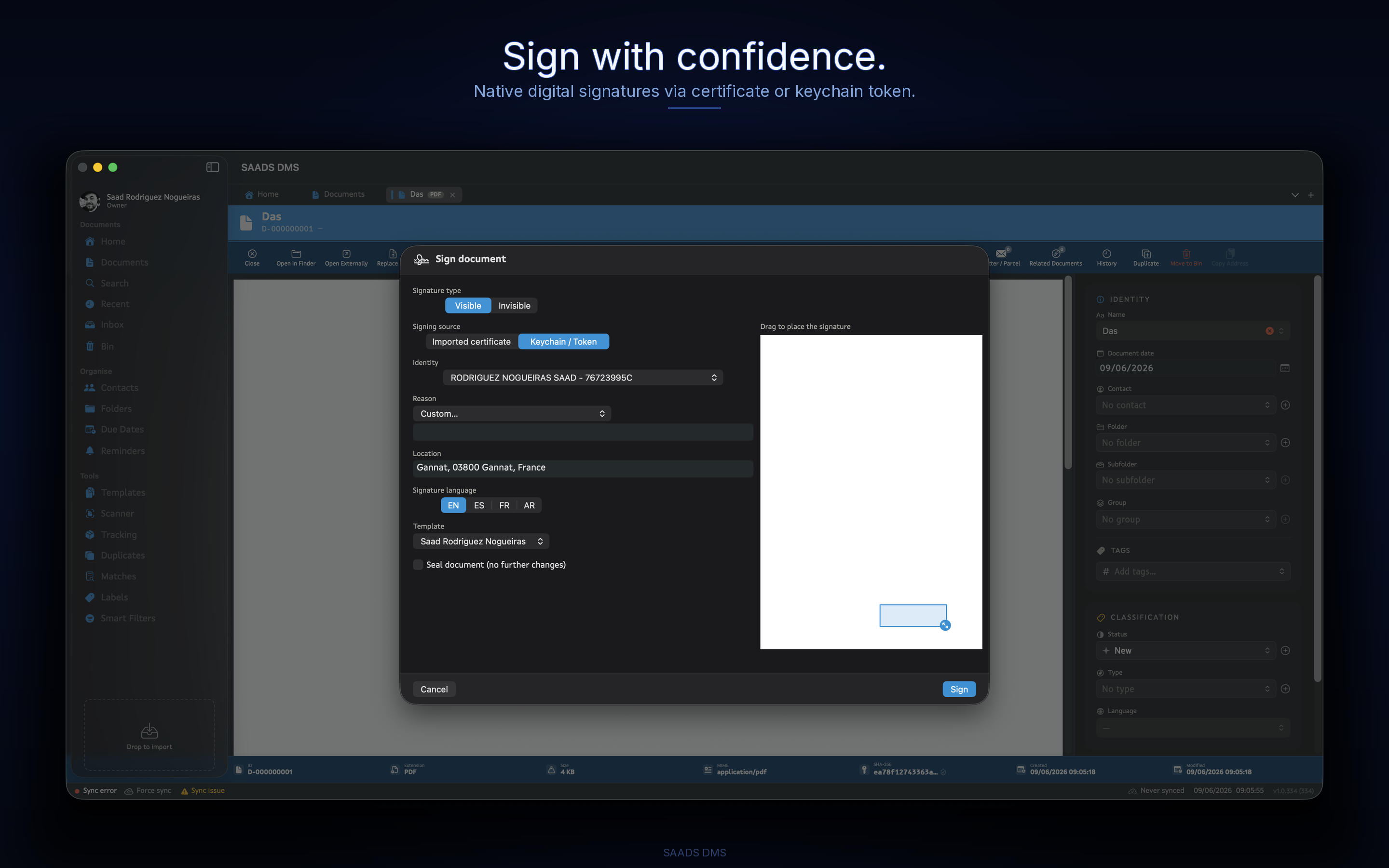
Task: Click the custom reason text field
Action: click(x=583, y=432)
